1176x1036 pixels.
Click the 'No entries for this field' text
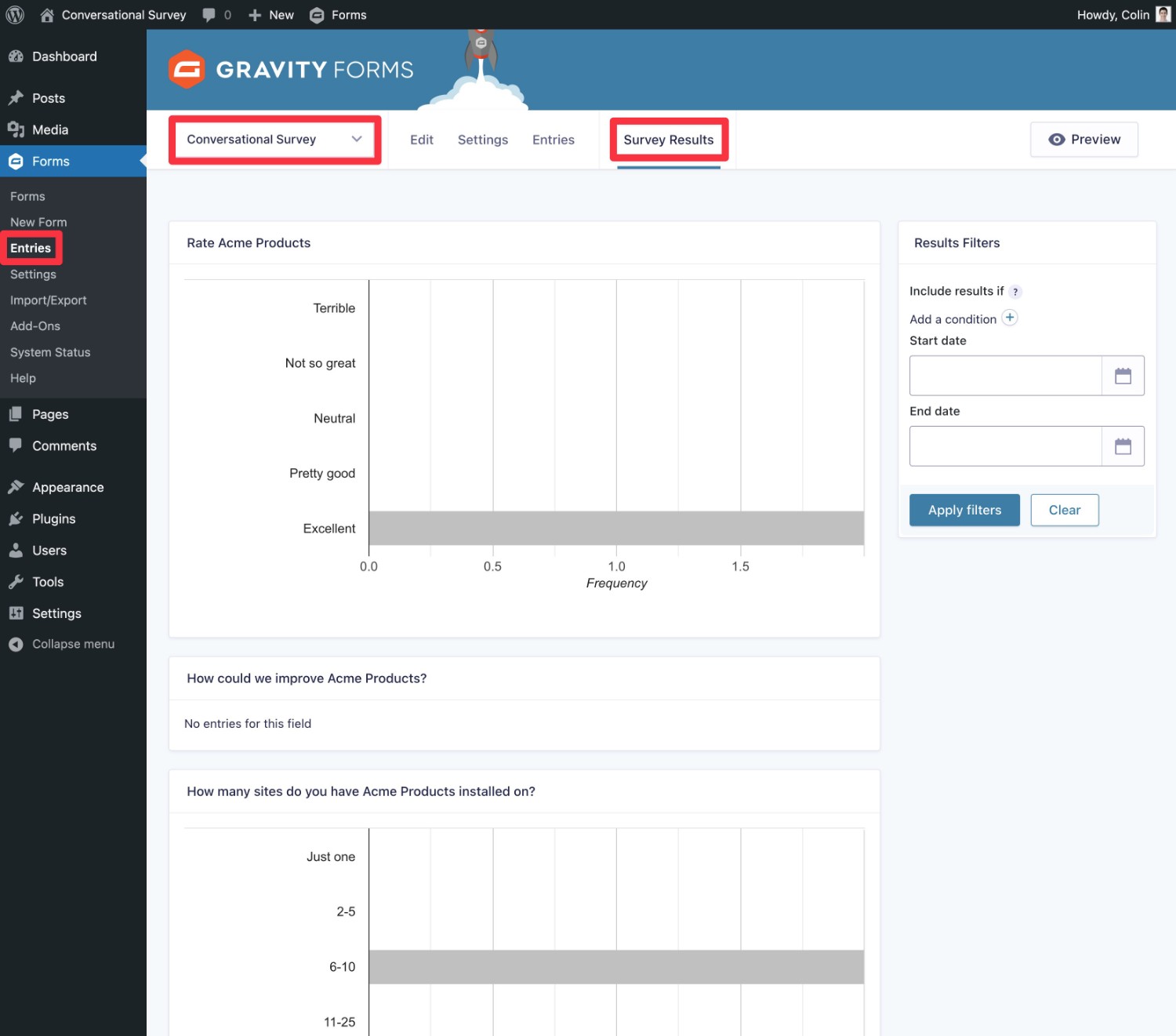pos(248,724)
